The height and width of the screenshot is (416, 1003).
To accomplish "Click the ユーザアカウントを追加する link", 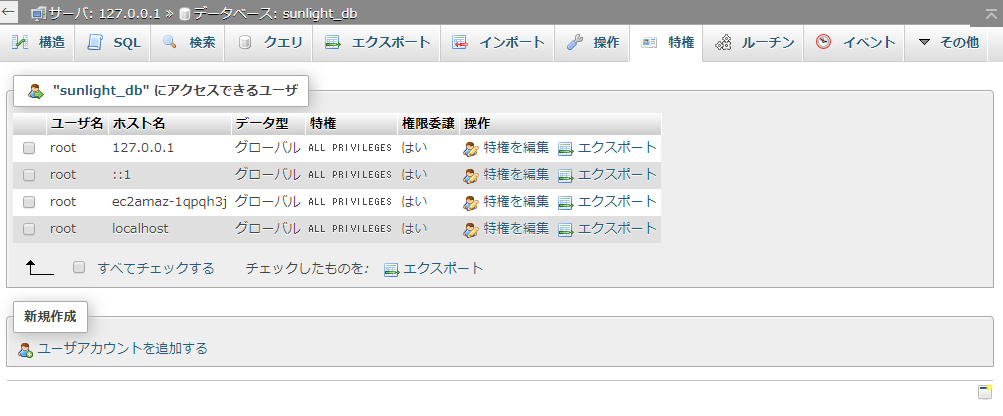I will point(122,348).
